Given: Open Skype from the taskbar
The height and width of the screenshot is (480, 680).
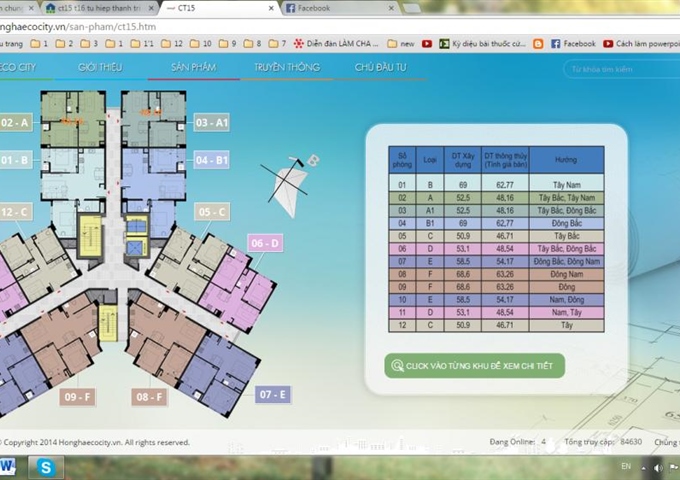Looking at the screenshot, I should click(46, 467).
